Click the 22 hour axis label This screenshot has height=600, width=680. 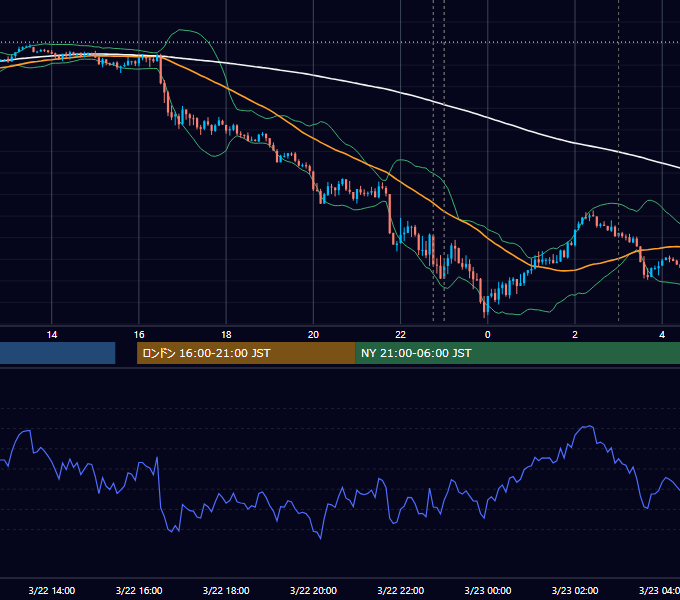click(x=400, y=335)
